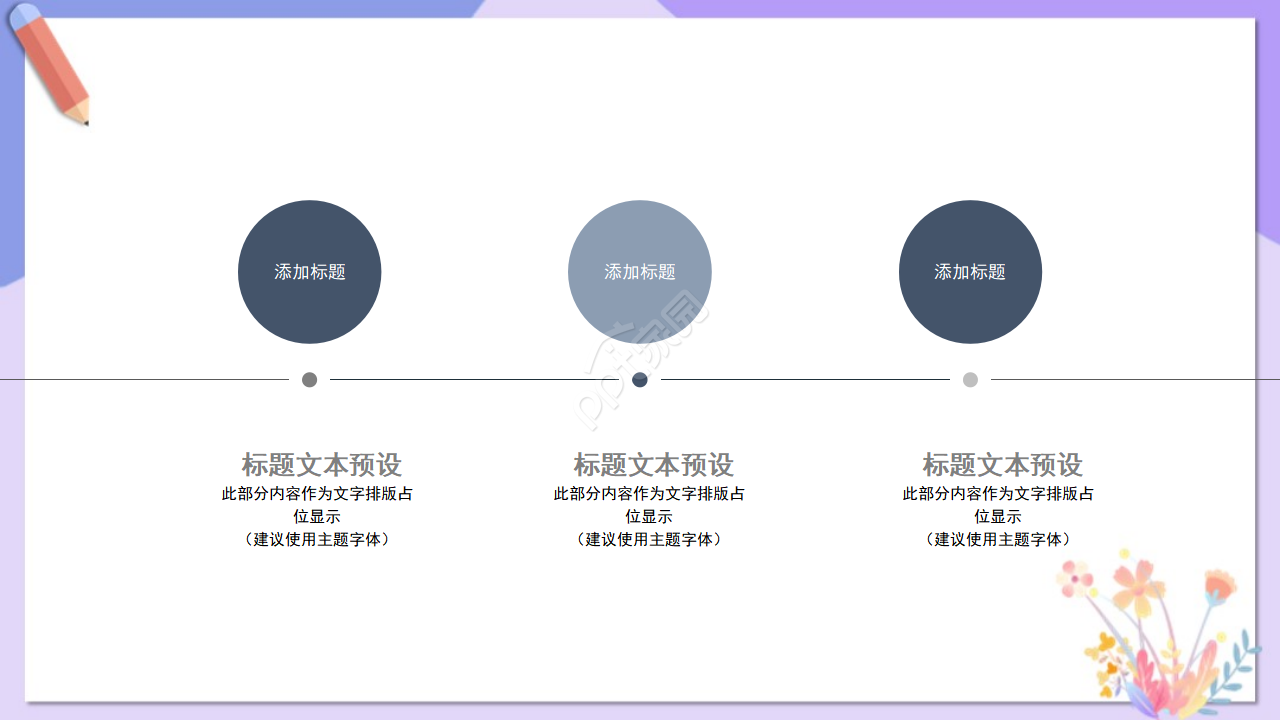This screenshot has width=1280, height=720.
Task: Click the small dot below the first circle
Action: coord(309,380)
